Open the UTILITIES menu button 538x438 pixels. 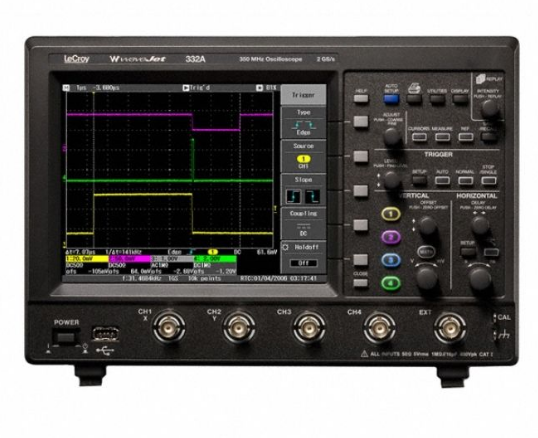click(x=437, y=99)
